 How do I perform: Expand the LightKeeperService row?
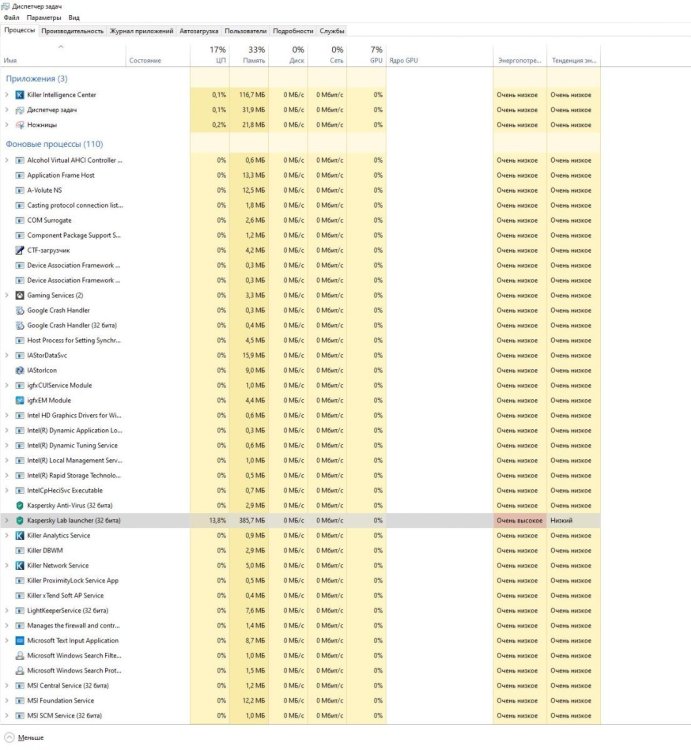[7, 610]
